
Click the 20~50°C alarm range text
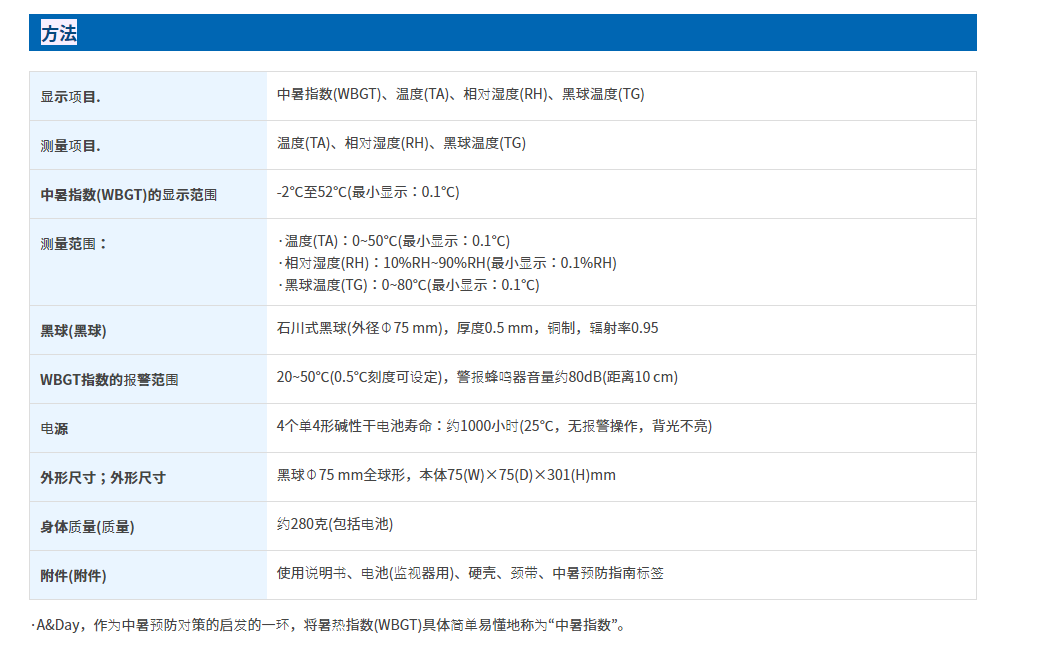point(477,377)
